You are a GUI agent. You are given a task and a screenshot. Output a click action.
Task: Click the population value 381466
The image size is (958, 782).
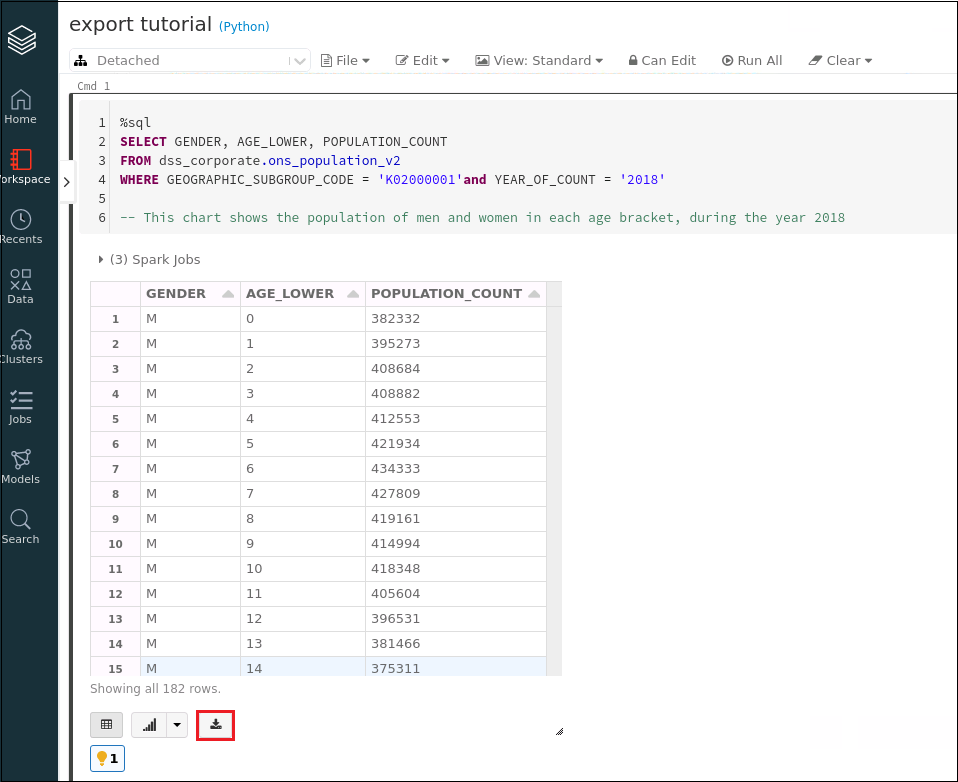click(395, 644)
